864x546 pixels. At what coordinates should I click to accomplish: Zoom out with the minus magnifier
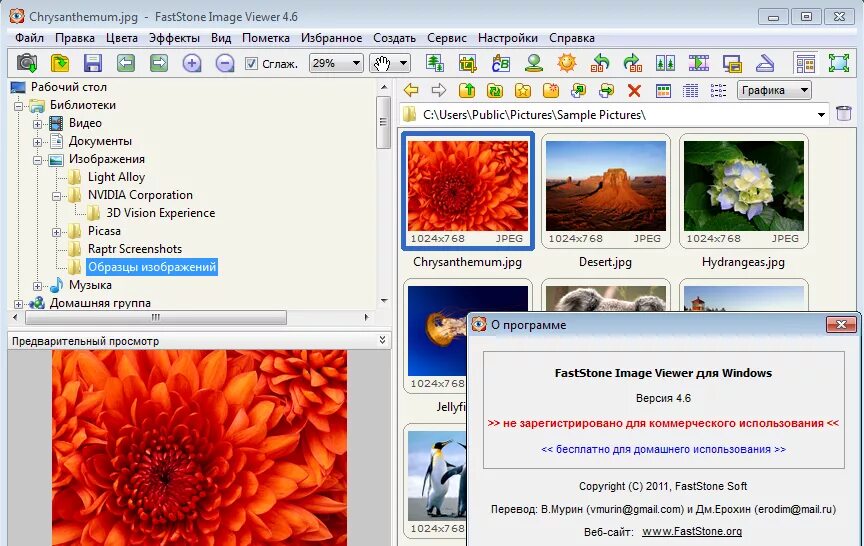pos(225,63)
